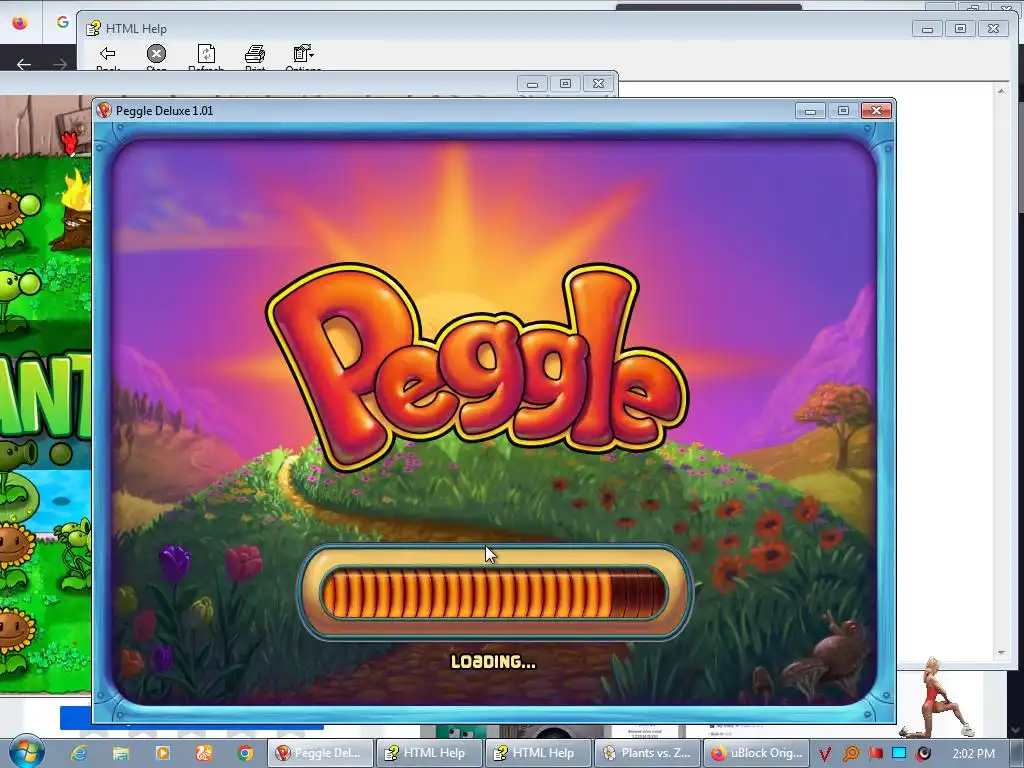Minimize the Peggle Deluxe window

[x=810, y=110]
